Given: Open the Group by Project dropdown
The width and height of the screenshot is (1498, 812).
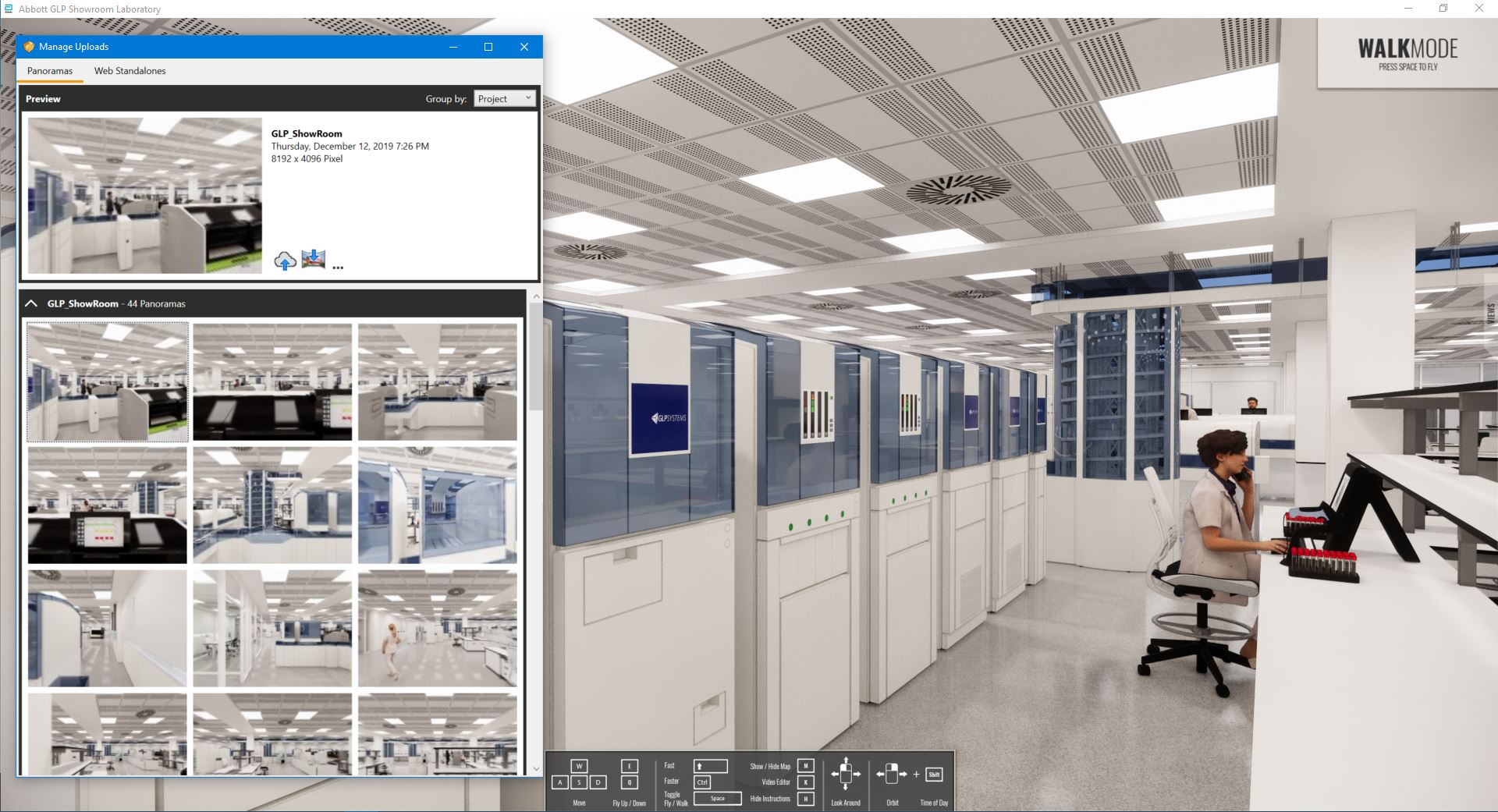Looking at the screenshot, I should [504, 98].
